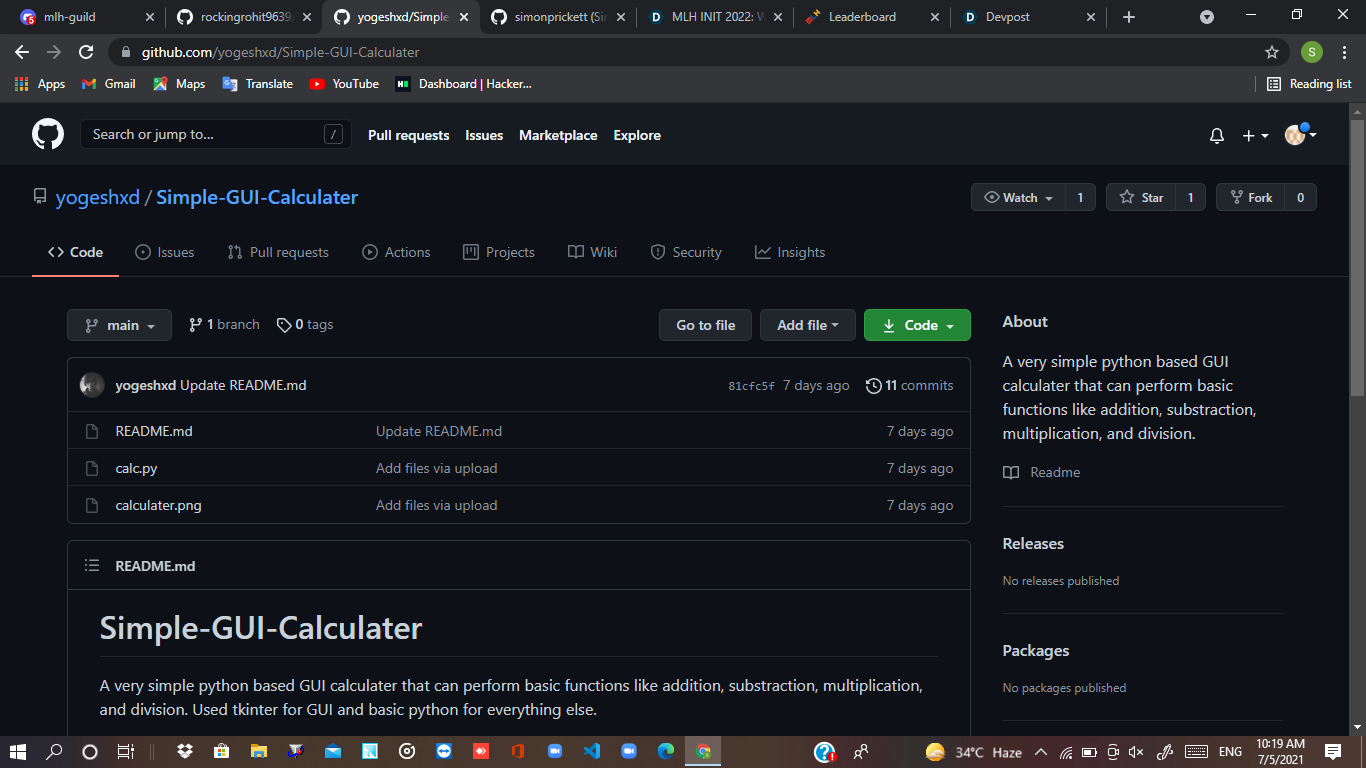Click the branch icon next to '1 branch'
Viewport: 1366px width, 768px height.
196,324
